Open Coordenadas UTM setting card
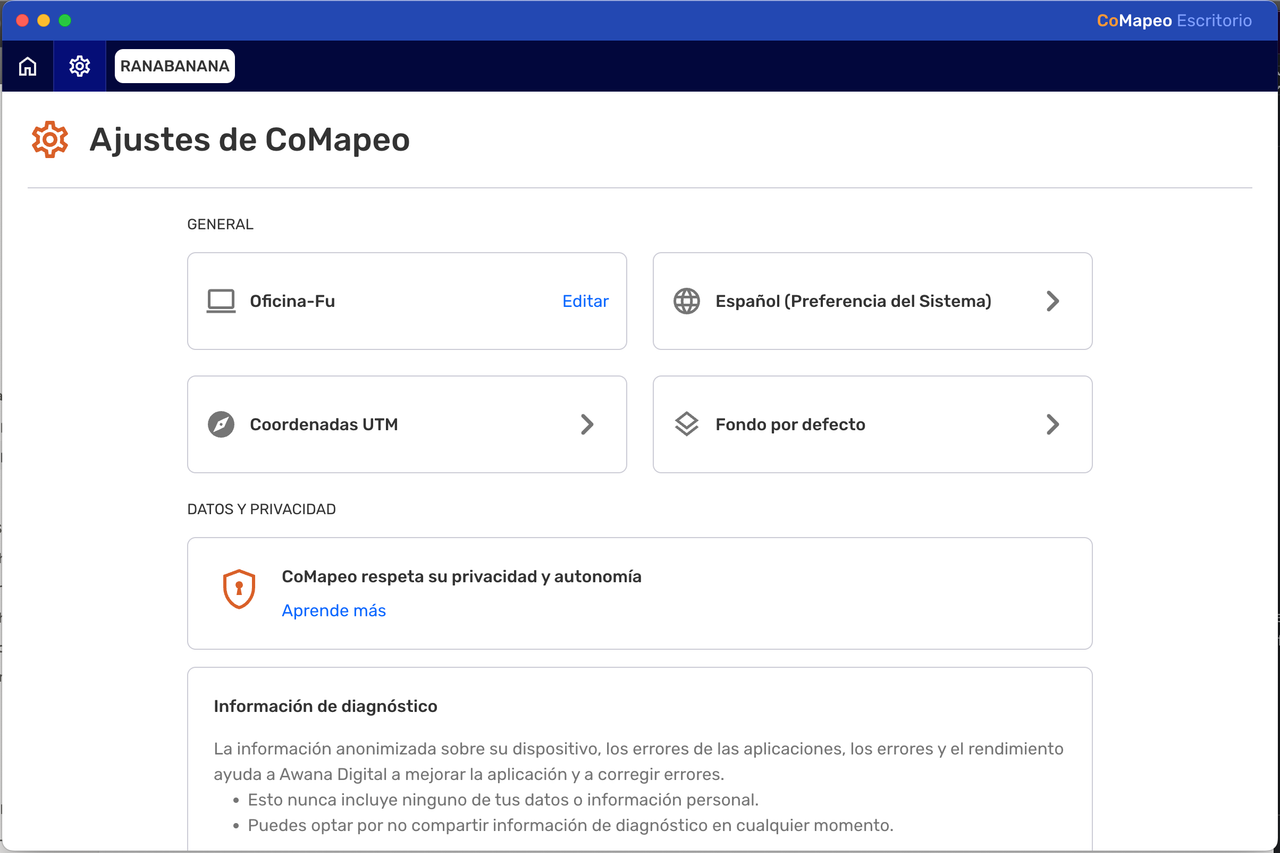Viewport: 1280px width, 853px height. point(407,424)
